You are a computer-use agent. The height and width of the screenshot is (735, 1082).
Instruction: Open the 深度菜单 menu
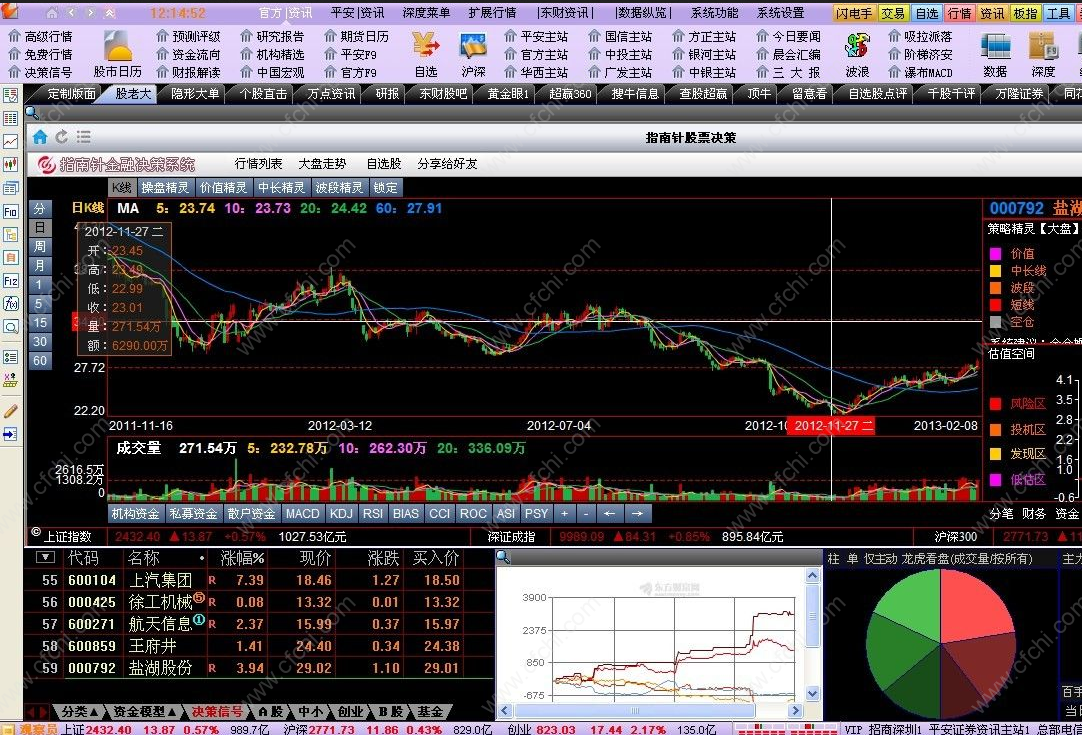(426, 12)
